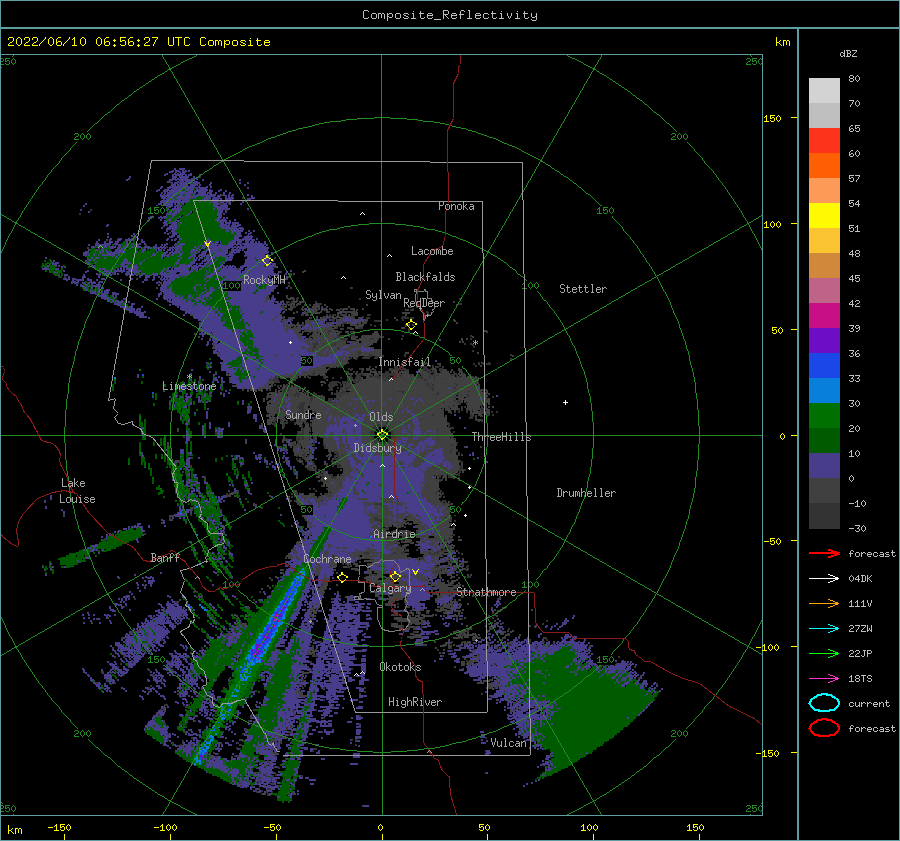Screen dimensions: 900x841
Task: Click the white plus marker south of Stettler
Action: click(x=565, y=402)
